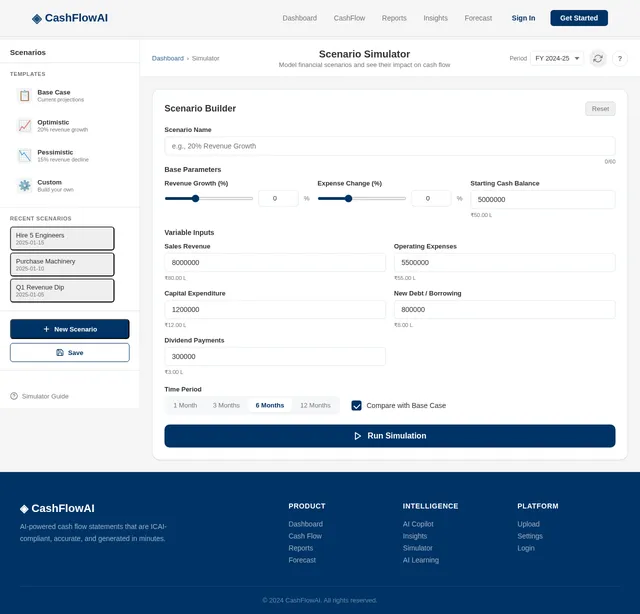
Task: Open Insights in the top navigation
Action: click(x=436, y=18)
